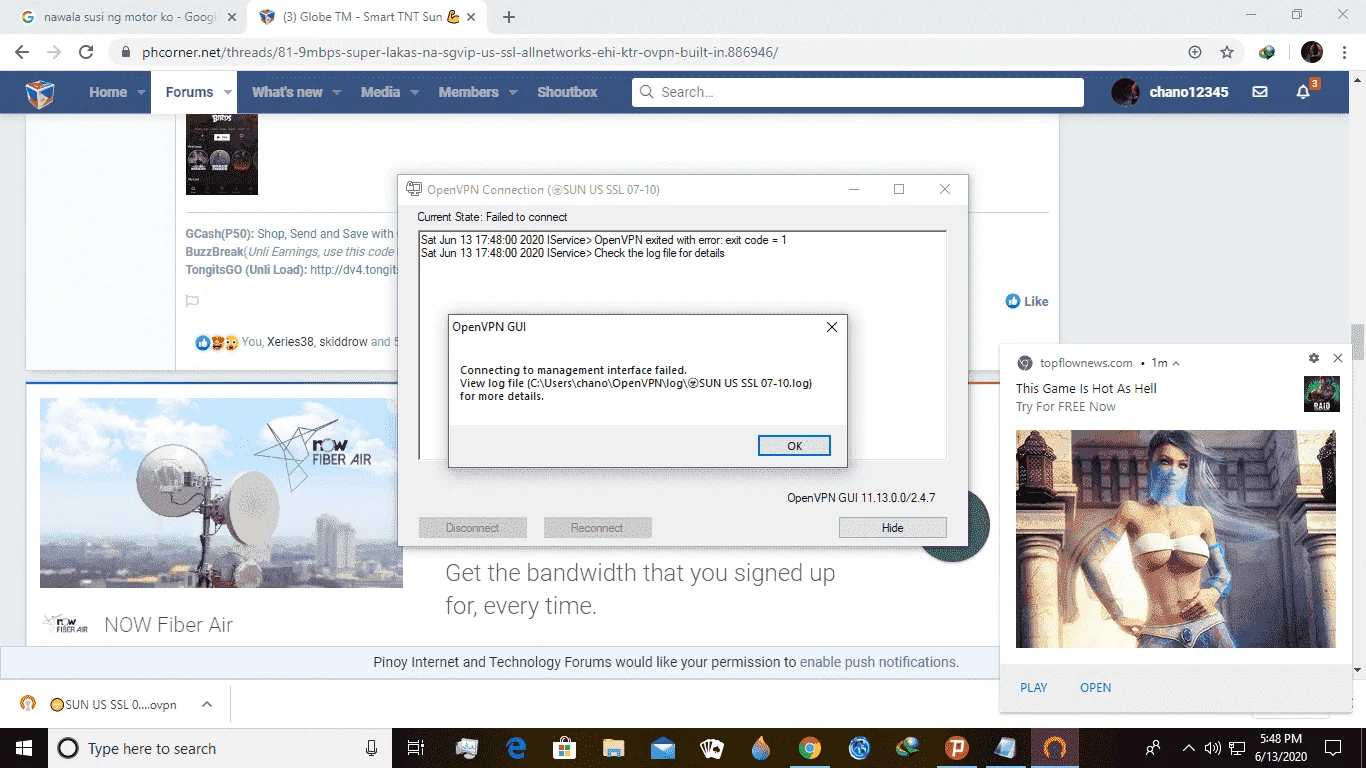The width and height of the screenshot is (1366, 768).
Task: Open the NOW Fiber Air ad banner image
Action: click(221, 493)
